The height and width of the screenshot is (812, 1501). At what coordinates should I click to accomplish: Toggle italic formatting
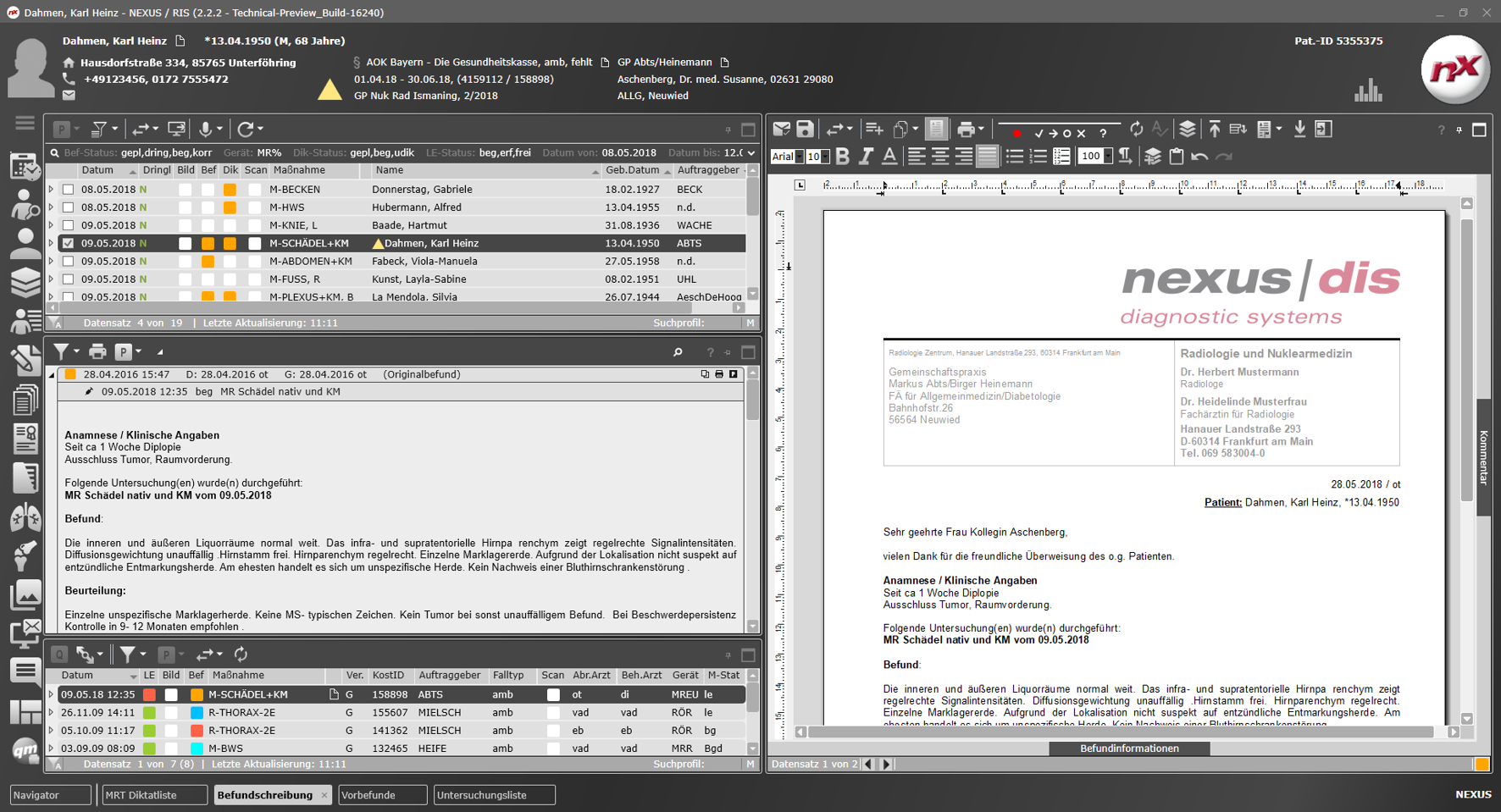[866, 157]
